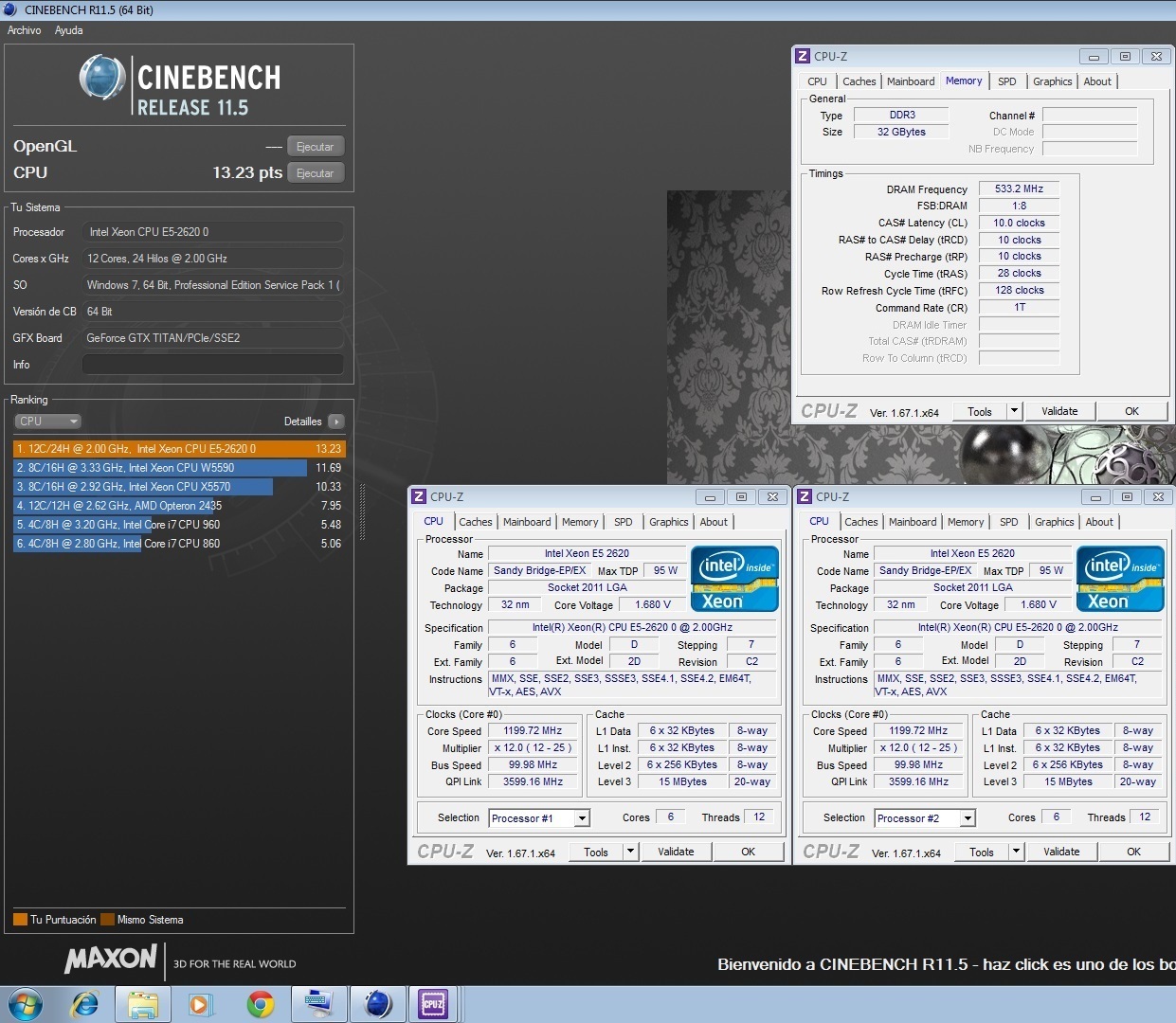
Task: Select ranking row Xeon CPU E5-2620 0
Action: [179, 449]
